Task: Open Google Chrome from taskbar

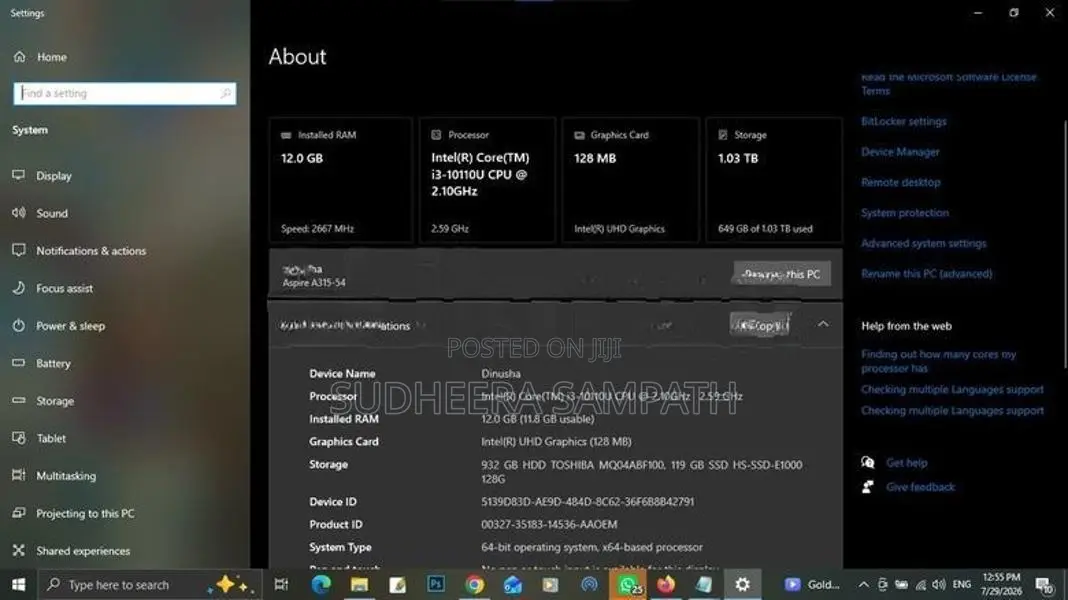Action: pos(474,584)
